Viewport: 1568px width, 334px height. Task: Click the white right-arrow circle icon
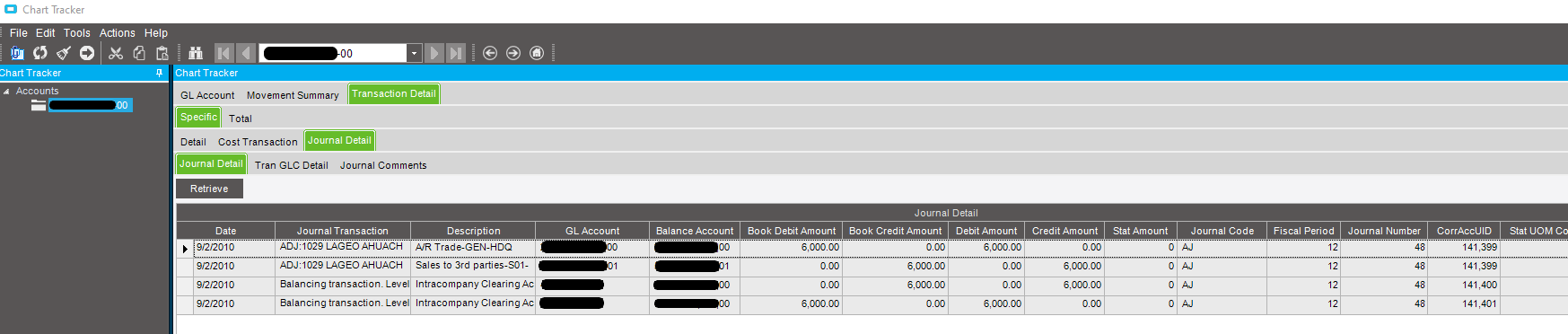pos(87,53)
